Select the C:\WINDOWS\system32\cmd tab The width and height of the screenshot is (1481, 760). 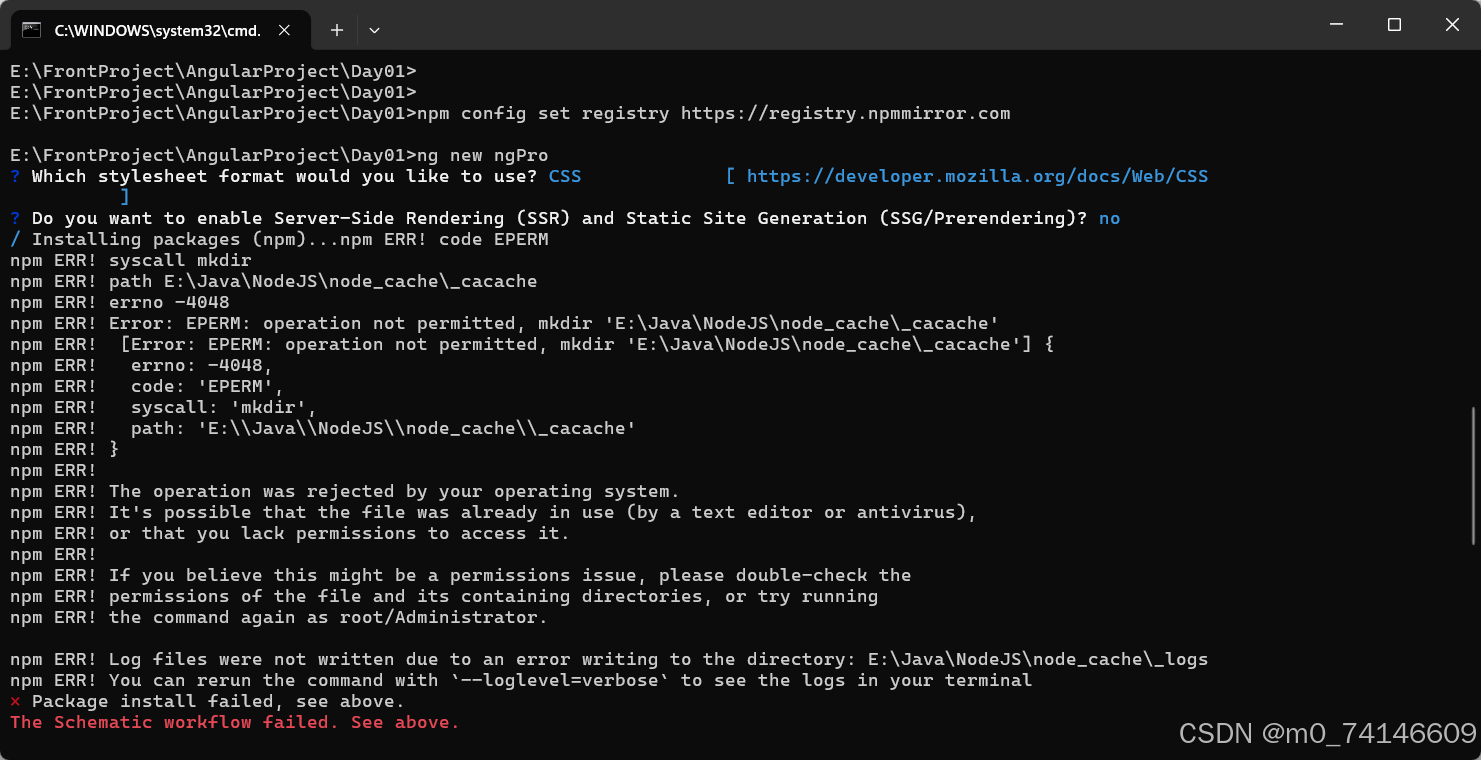pyautogui.click(x=155, y=30)
